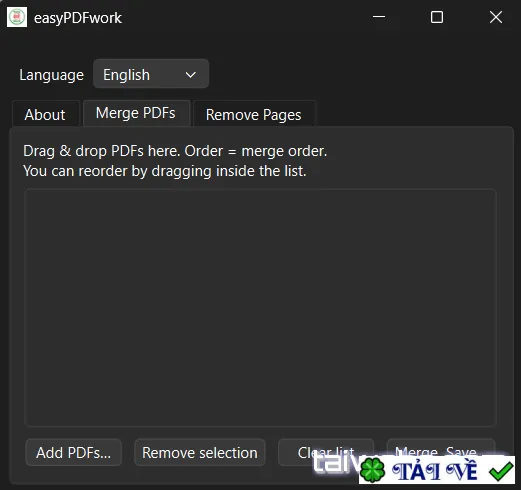This screenshot has width=521, height=490.
Task: Click the Add PDFs... button
Action: point(74,452)
